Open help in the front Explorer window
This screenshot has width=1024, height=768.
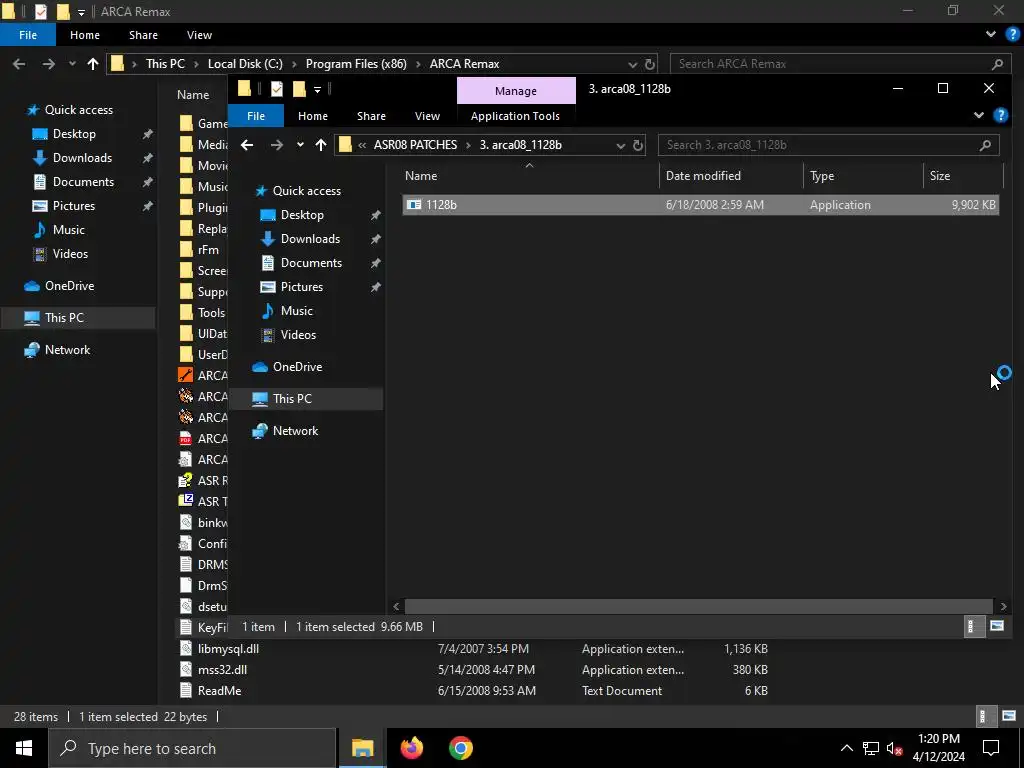point(1000,116)
